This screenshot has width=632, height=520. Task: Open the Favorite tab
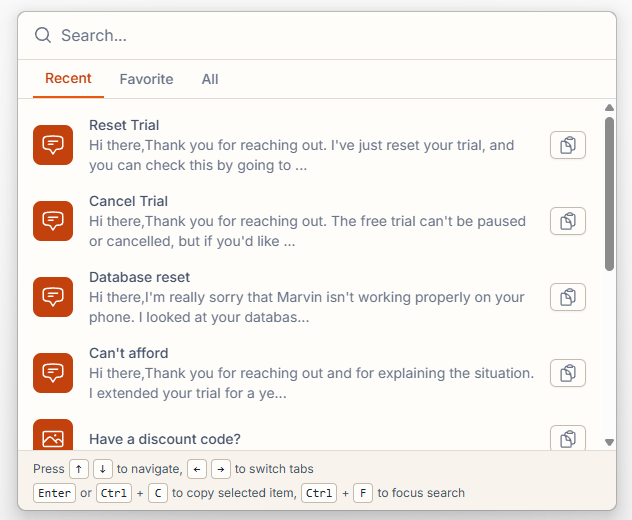[146, 79]
